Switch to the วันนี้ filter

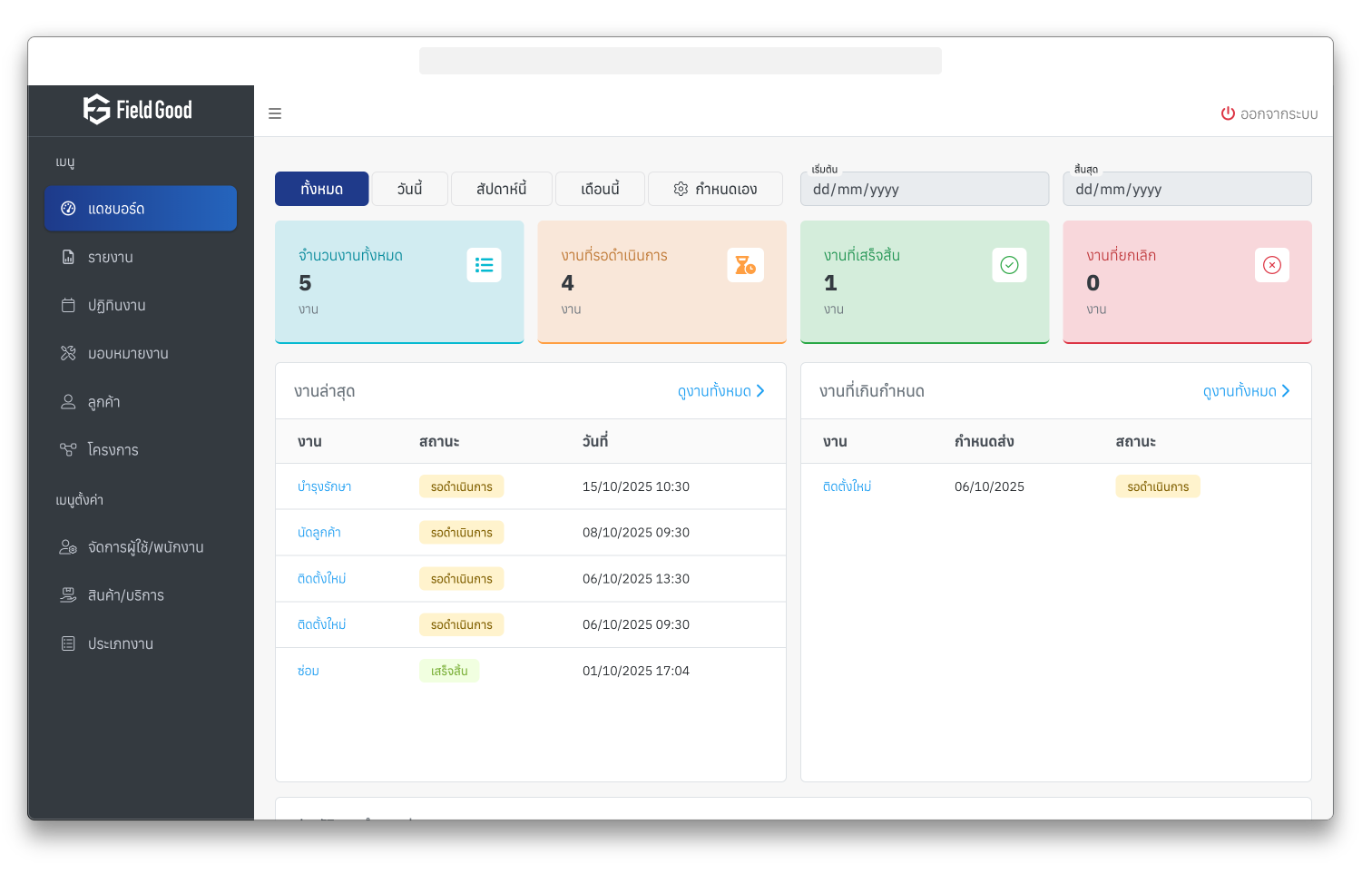(x=409, y=189)
